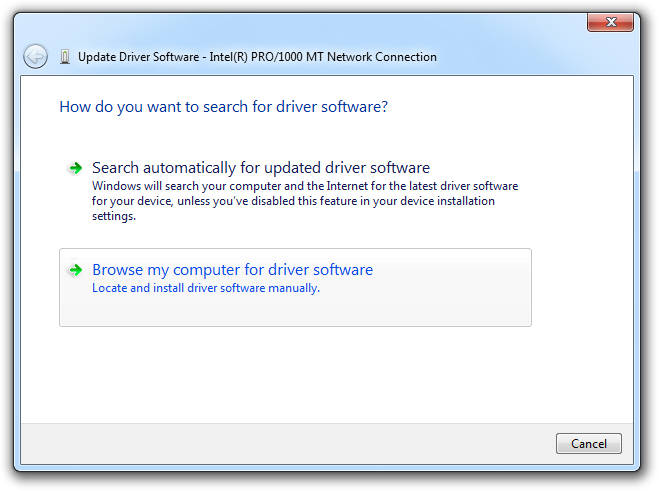The width and height of the screenshot is (659, 491).
Task: Cancel the driver update wizard
Action: pyautogui.click(x=588, y=443)
